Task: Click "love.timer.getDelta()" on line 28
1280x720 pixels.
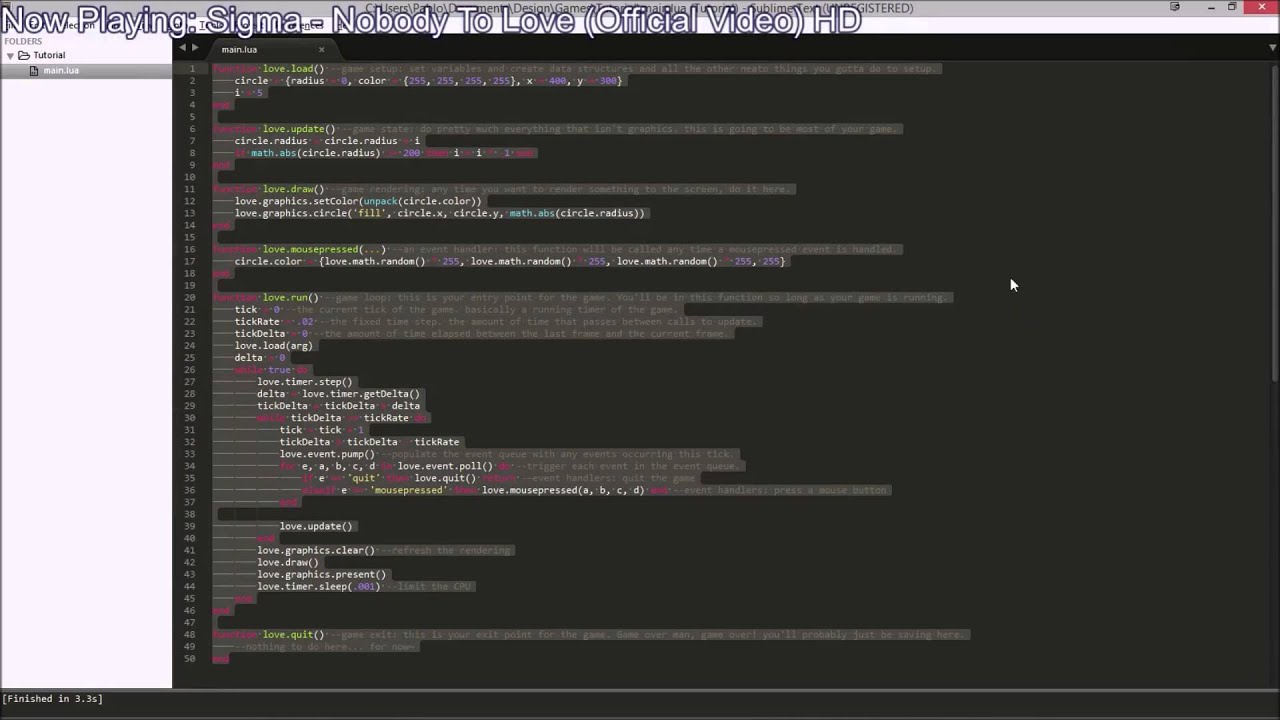Action: click(361, 393)
